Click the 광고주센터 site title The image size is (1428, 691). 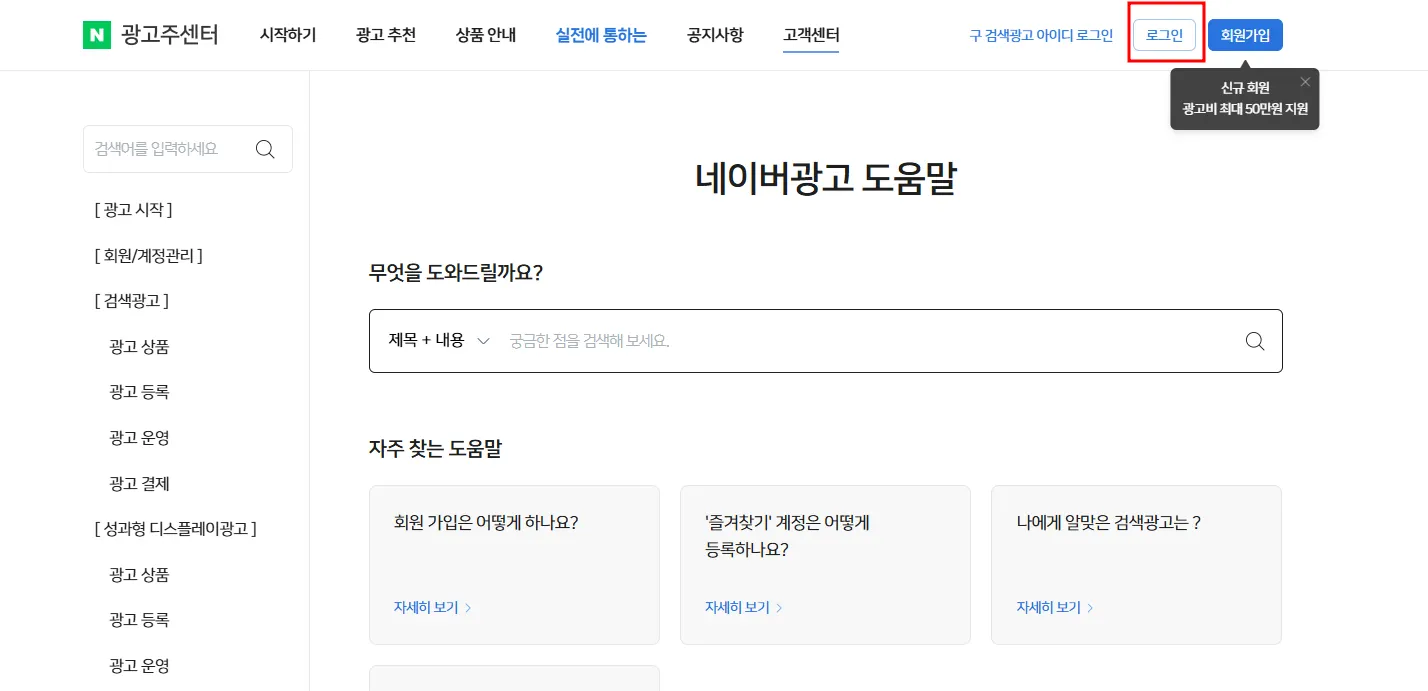point(169,35)
